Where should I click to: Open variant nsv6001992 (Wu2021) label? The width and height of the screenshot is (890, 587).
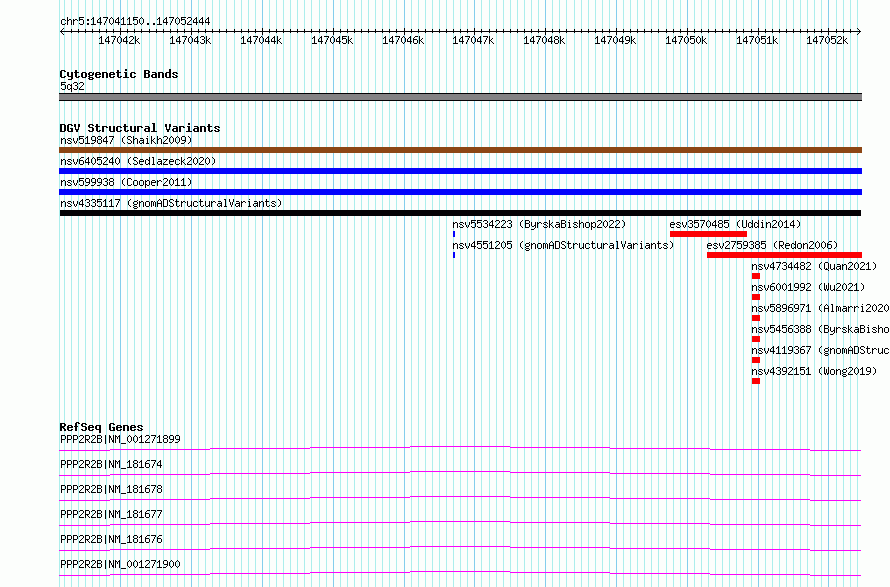[x=808, y=287]
